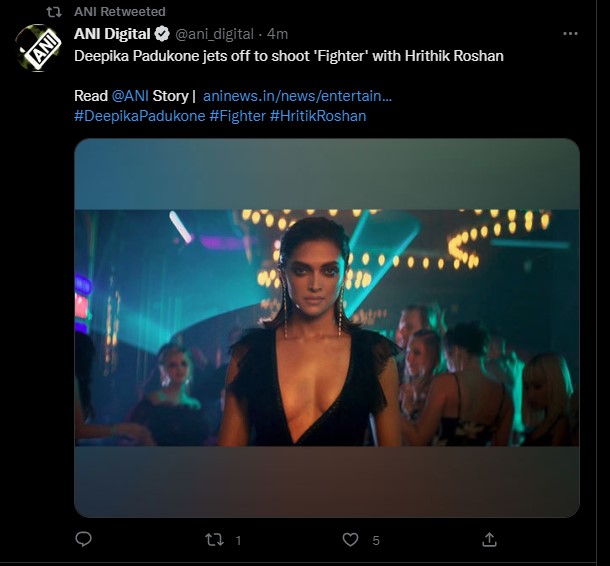This screenshot has width=610, height=566.
Task: Like the tweet with the heart icon
Action: pyautogui.click(x=350, y=540)
